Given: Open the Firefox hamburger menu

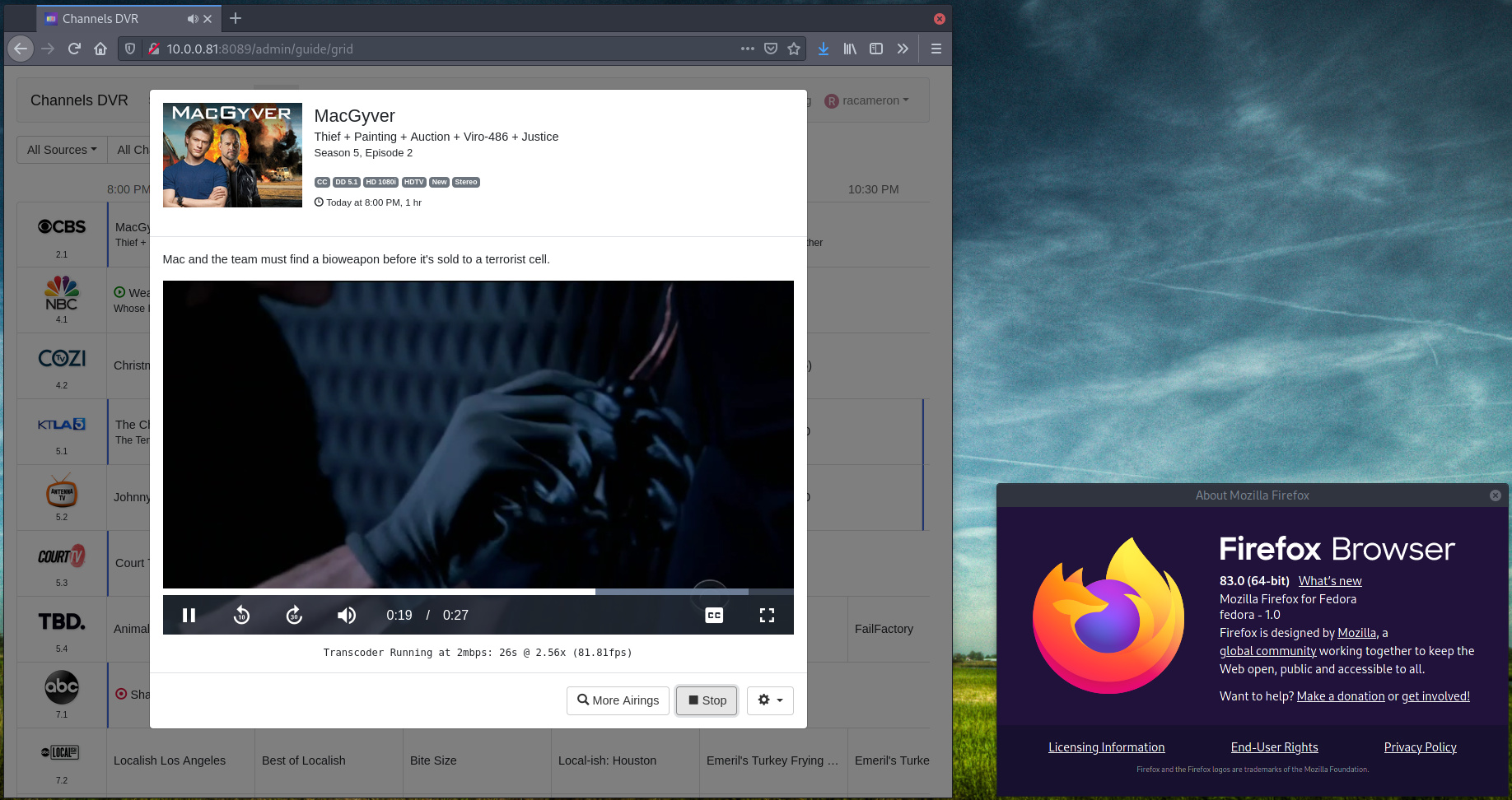Looking at the screenshot, I should point(936,49).
